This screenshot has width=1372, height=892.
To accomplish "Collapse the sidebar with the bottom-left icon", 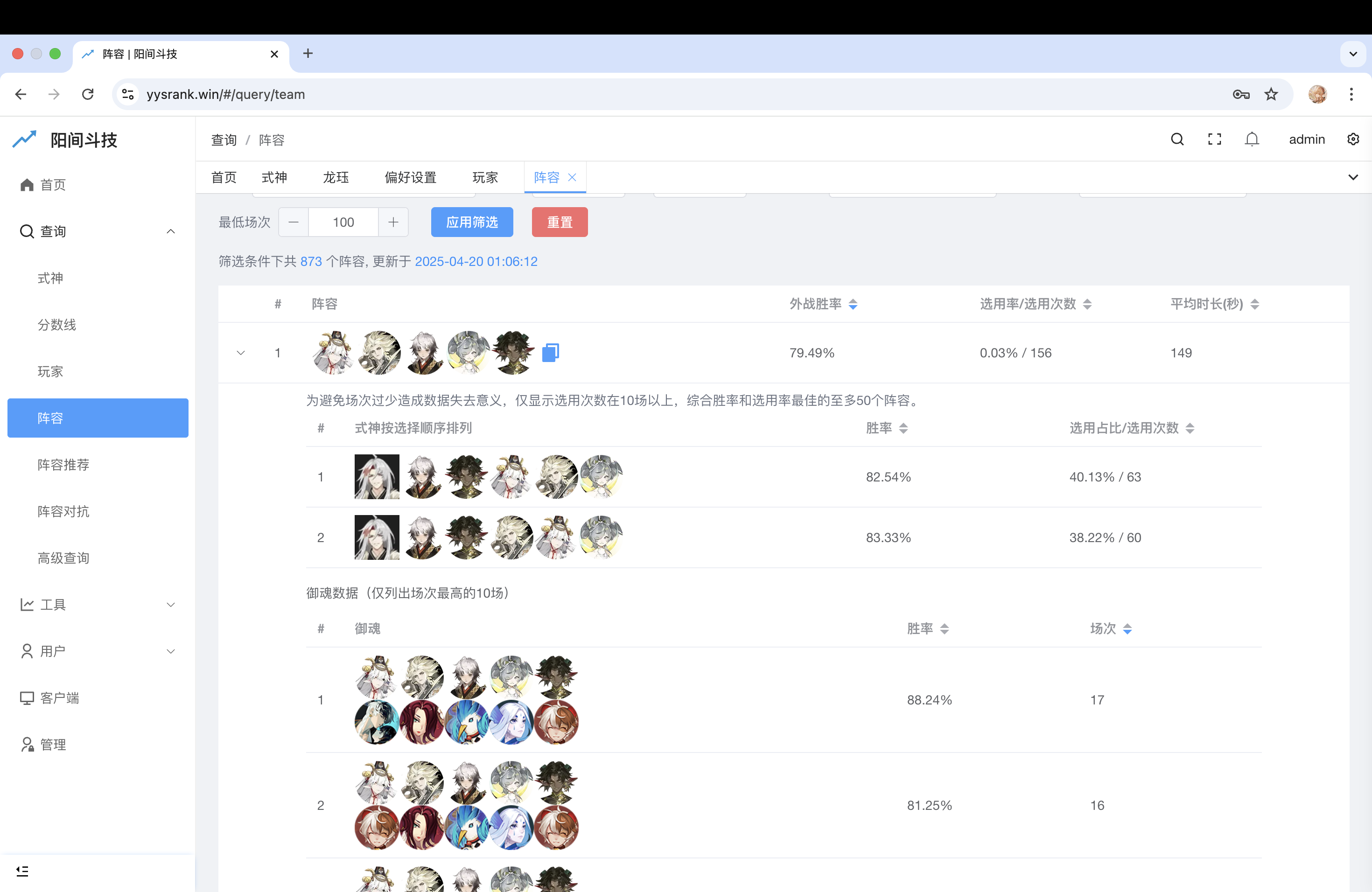I will [x=23, y=871].
